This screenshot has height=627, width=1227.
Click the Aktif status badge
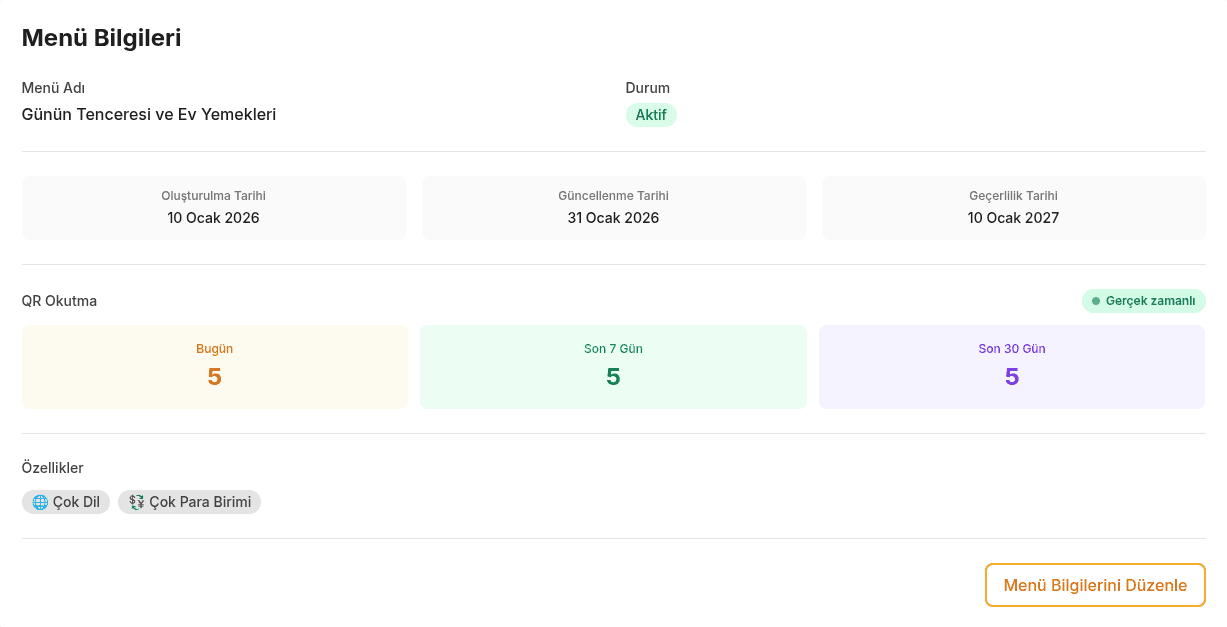(x=651, y=115)
